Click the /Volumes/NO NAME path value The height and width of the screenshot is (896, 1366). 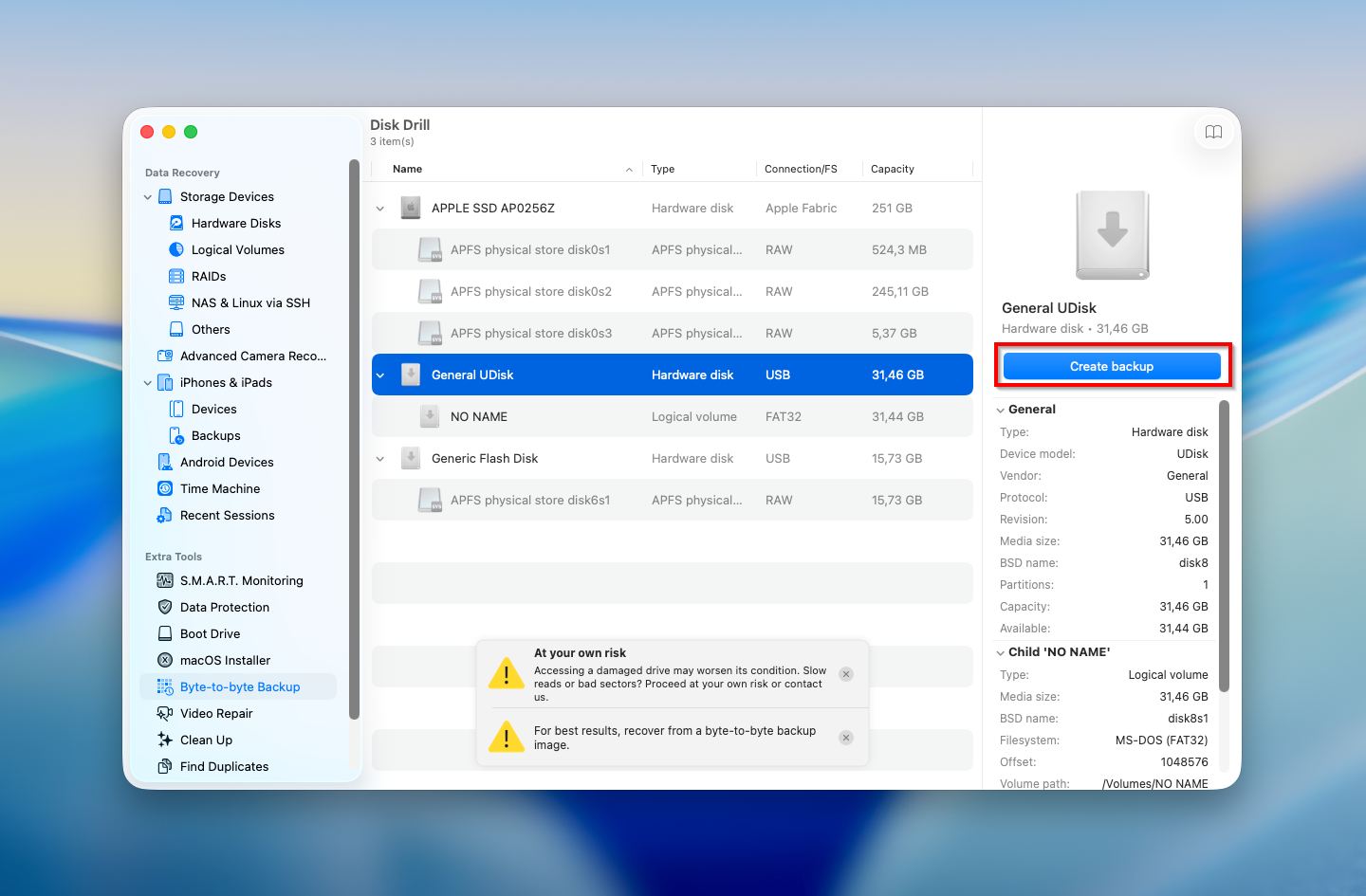pyautogui.click(x=1155, y=784)
